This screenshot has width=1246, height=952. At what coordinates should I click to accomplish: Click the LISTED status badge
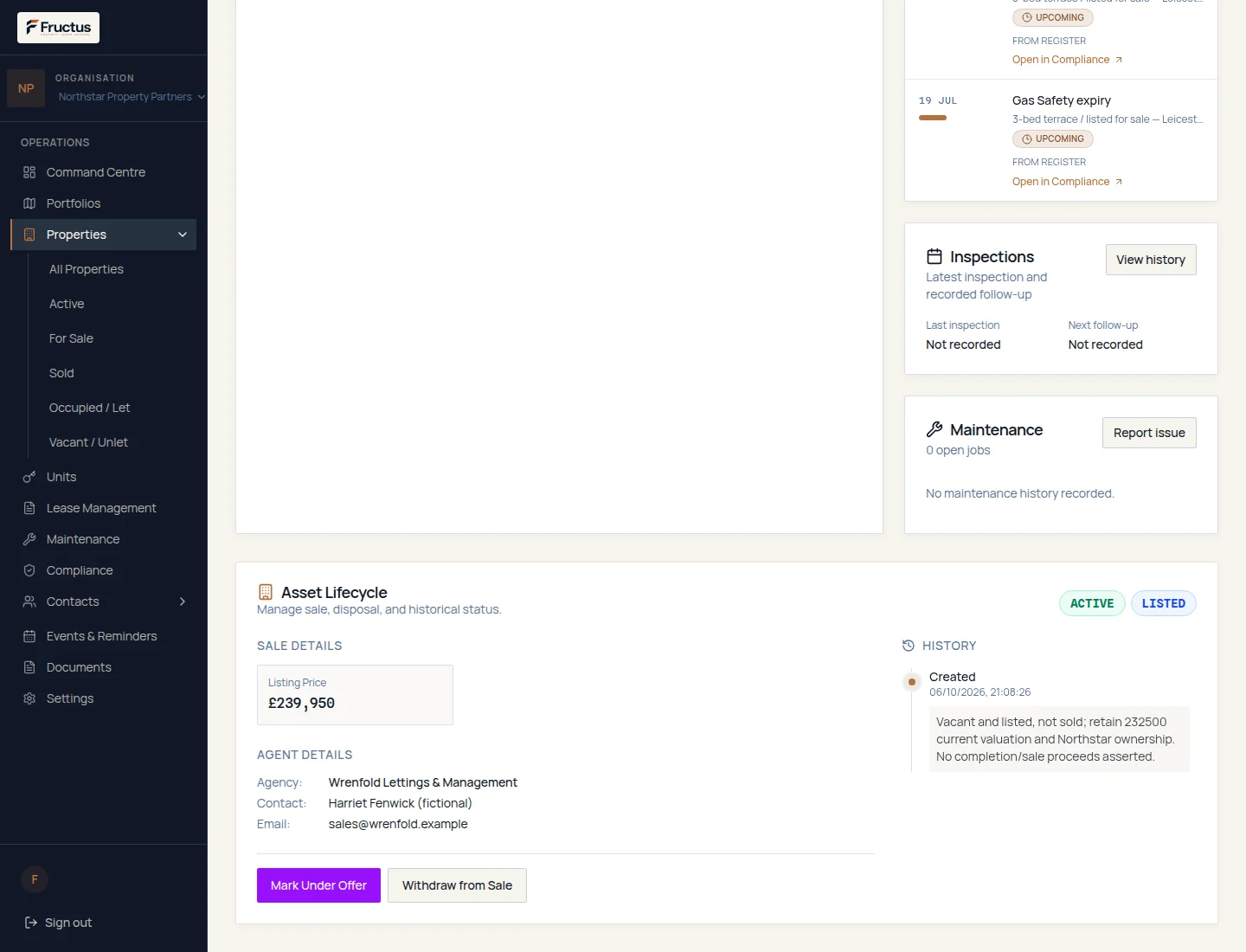click(x=1164, y=603)
